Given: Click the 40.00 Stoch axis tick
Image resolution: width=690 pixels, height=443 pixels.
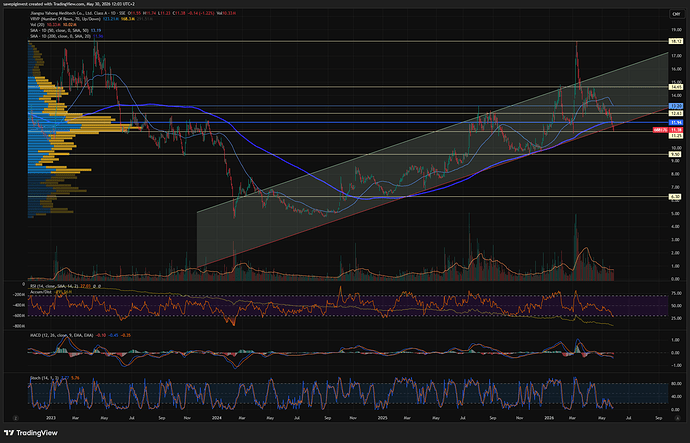Looking at the screenshot, I should tap(676, 397).
